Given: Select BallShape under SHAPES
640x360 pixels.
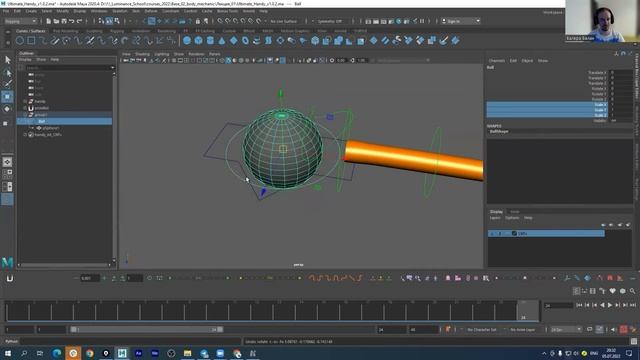Looking at the screenshot, I should [499, 131].
